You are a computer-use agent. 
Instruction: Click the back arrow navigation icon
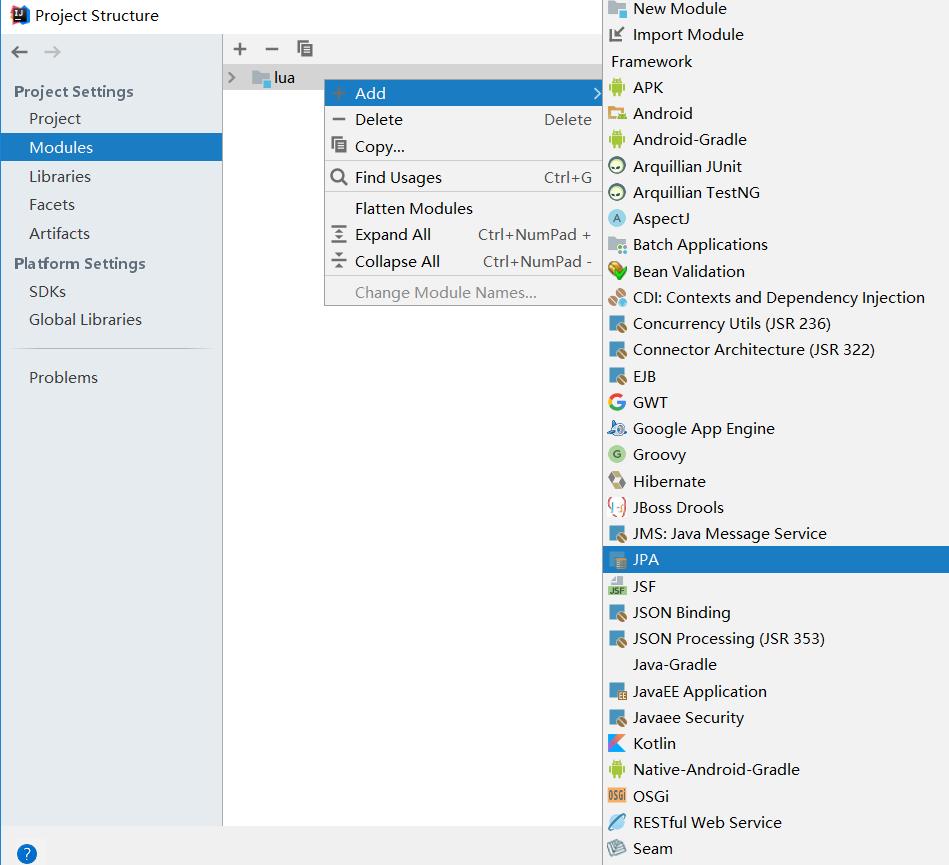[19, 52]
